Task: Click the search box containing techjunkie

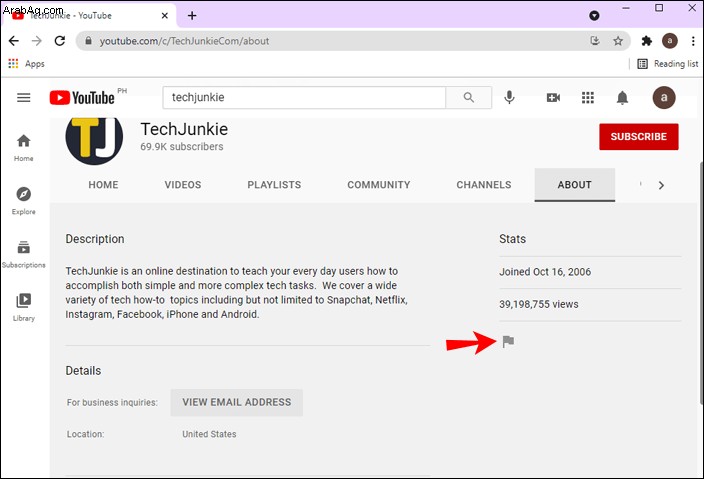Action: tap(304, 97)
